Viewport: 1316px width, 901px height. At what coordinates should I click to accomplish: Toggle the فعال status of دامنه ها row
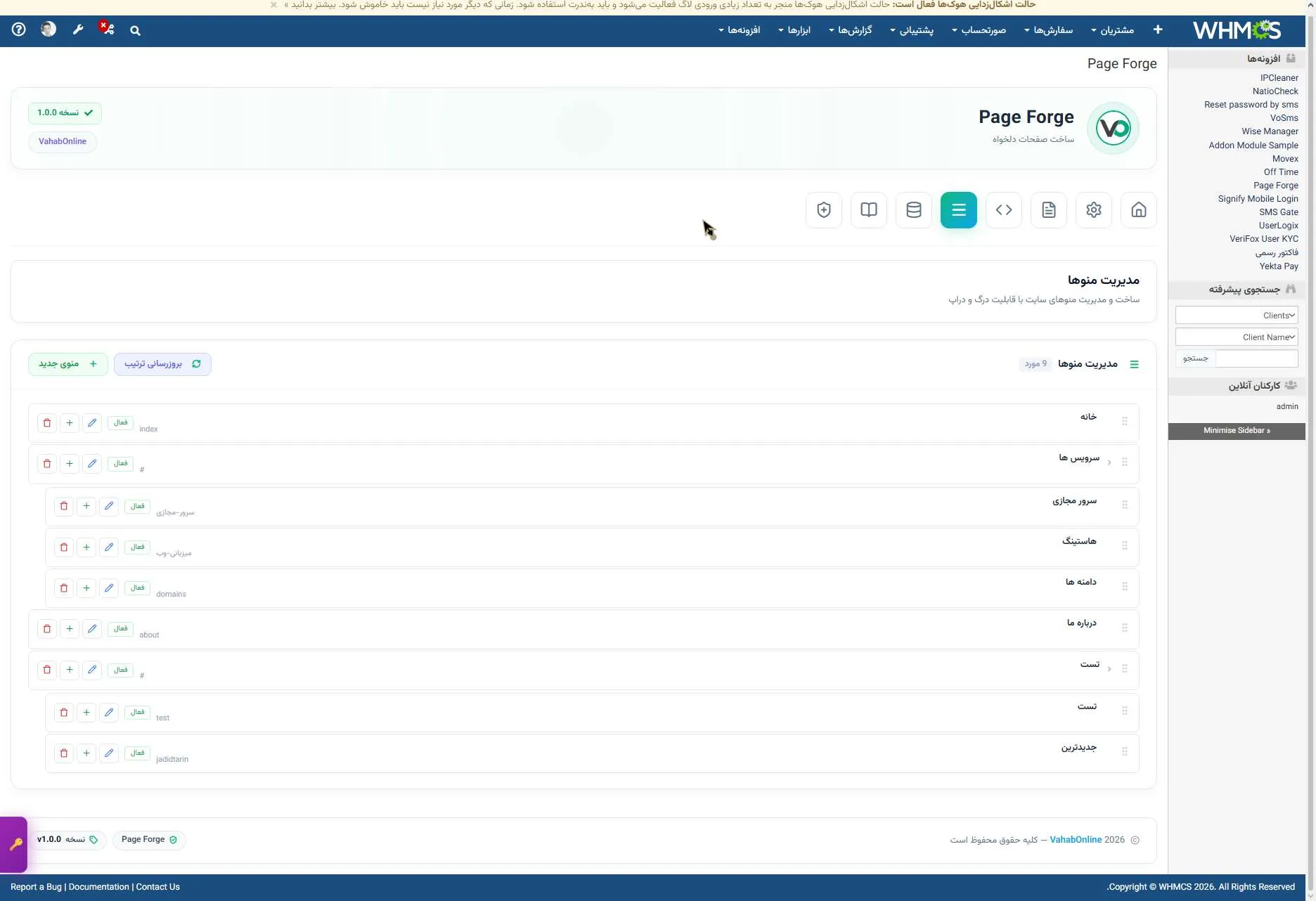click(137, 588)
